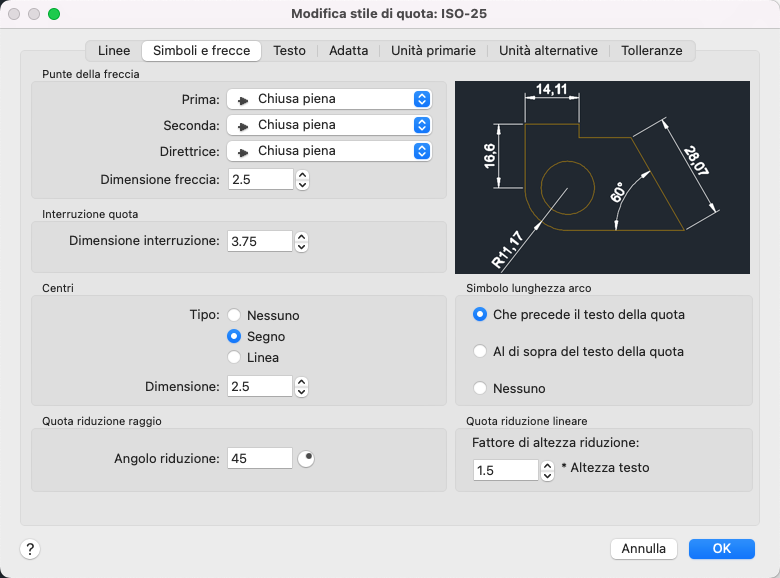Switch to the Linee tab
Image resolution: width=780 pixels, height=578 pixels.
click(114, 50)
